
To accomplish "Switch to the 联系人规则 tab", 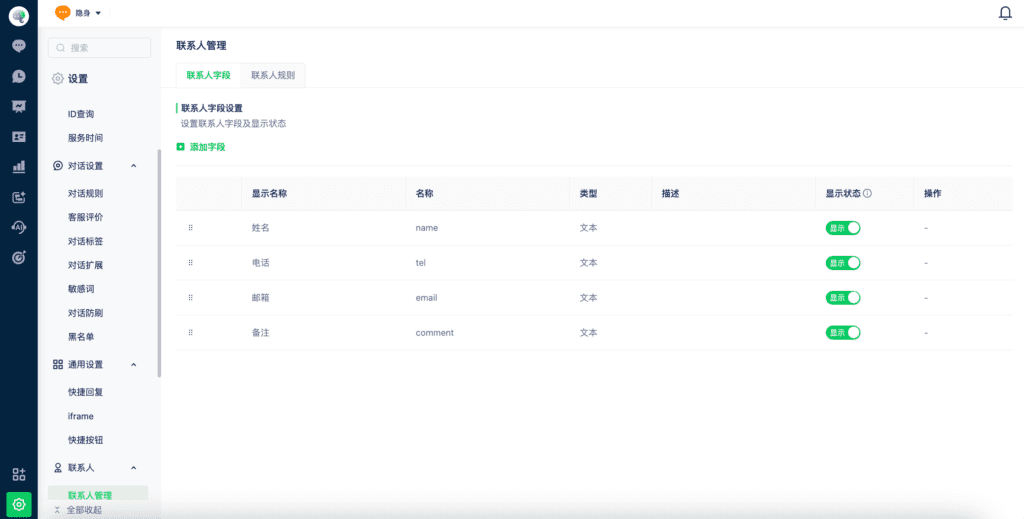I will point(273,75).
